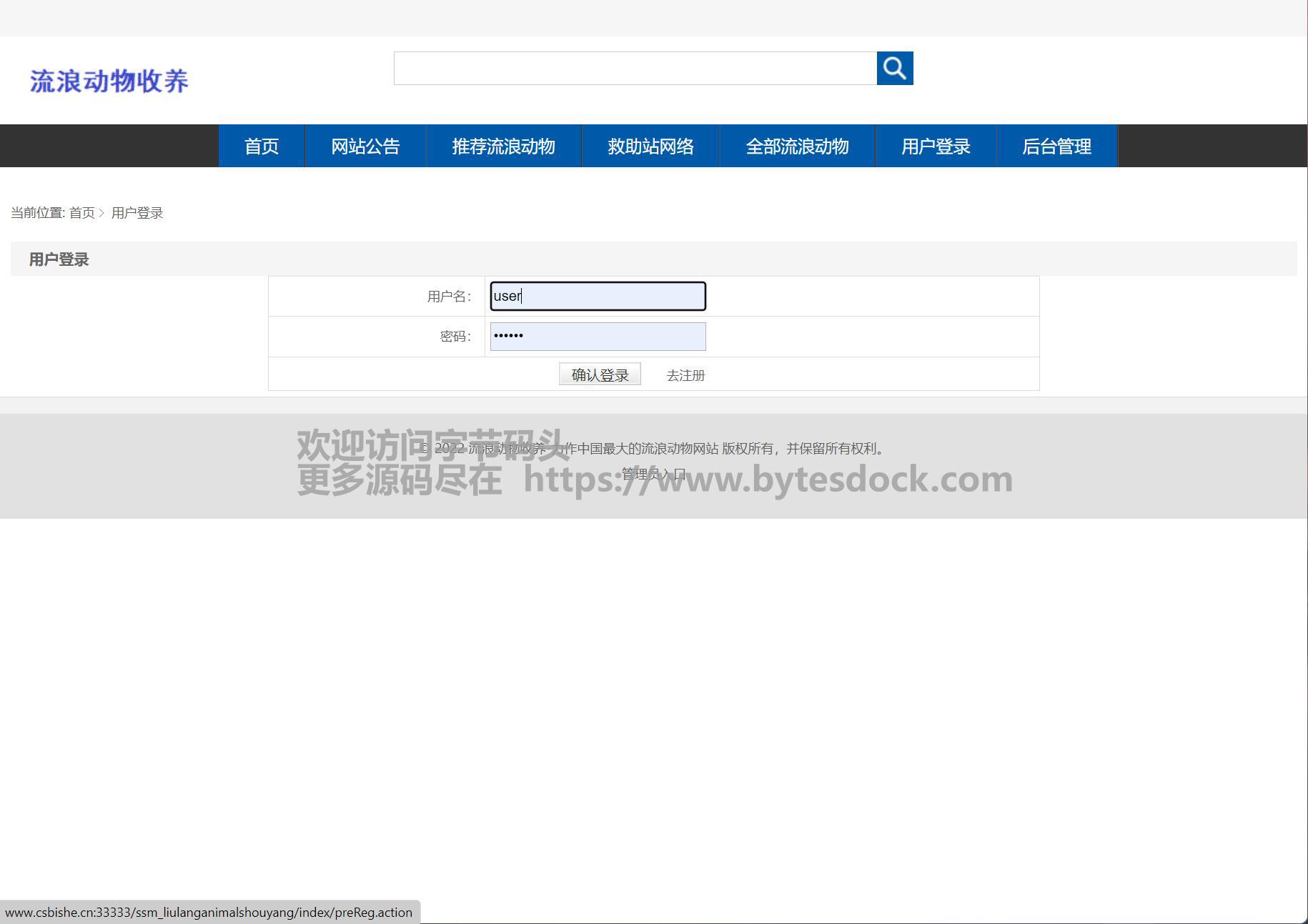Open the 后台管理 menu item
Viewport: 1308px width, 924px height.
[x=1056, y=146]
